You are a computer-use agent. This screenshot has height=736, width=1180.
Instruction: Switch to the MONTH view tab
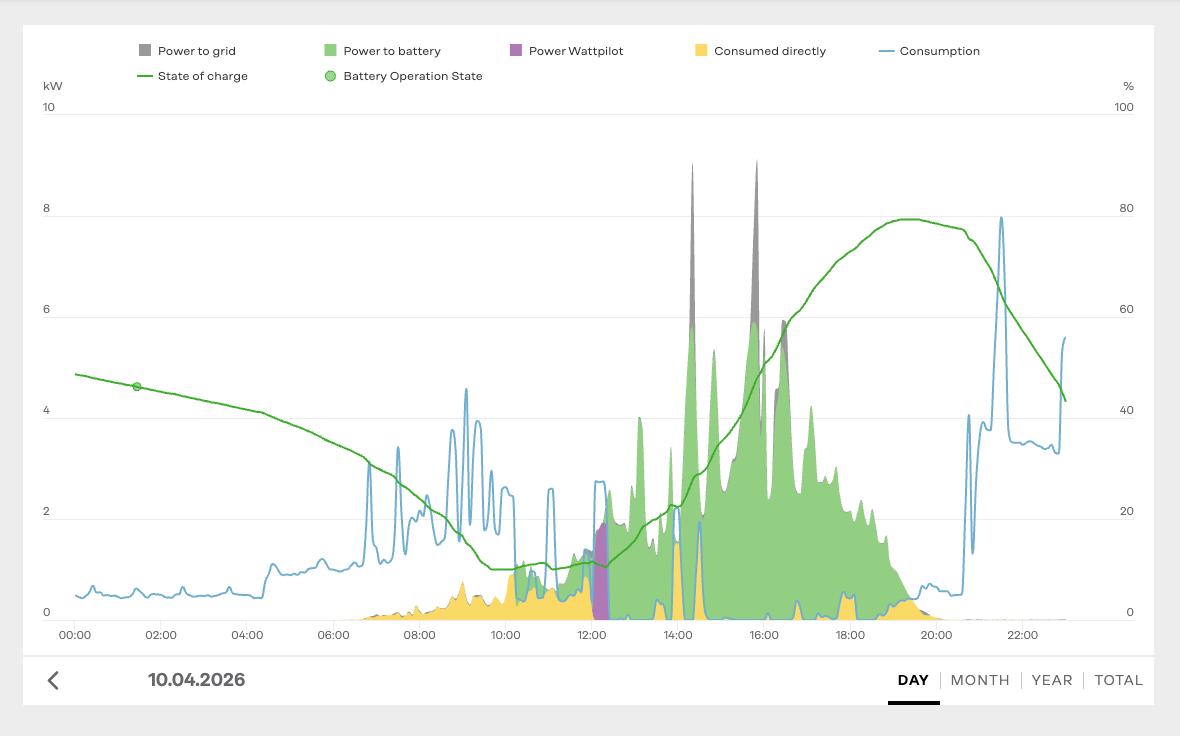pyautogui.click(x=981, y=679)
